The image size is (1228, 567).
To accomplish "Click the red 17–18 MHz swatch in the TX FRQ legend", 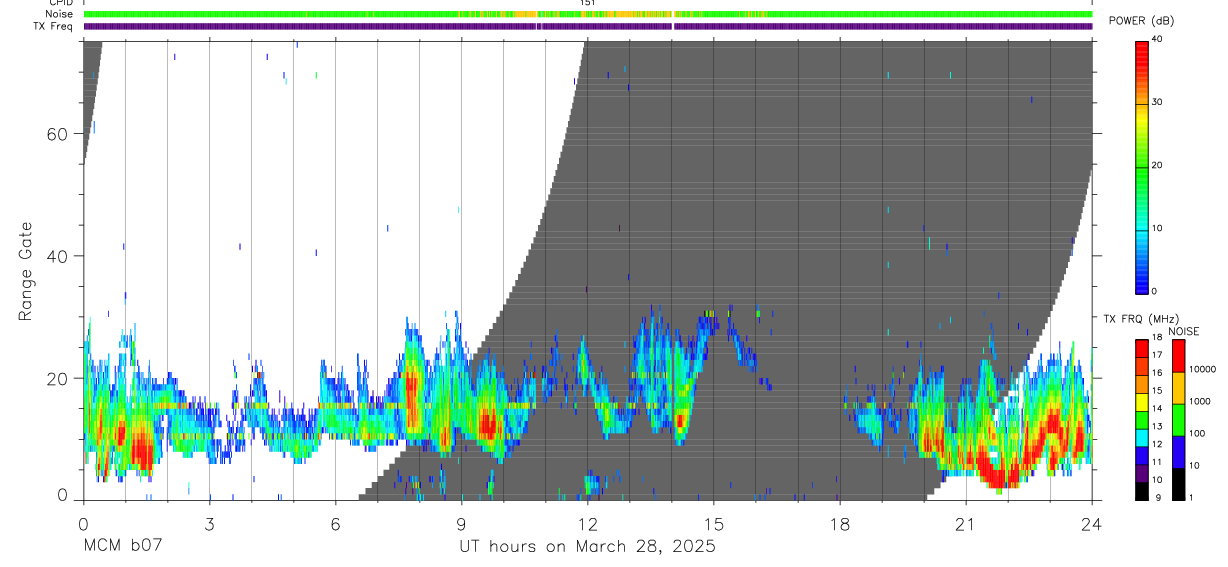I will [1142, 348].
